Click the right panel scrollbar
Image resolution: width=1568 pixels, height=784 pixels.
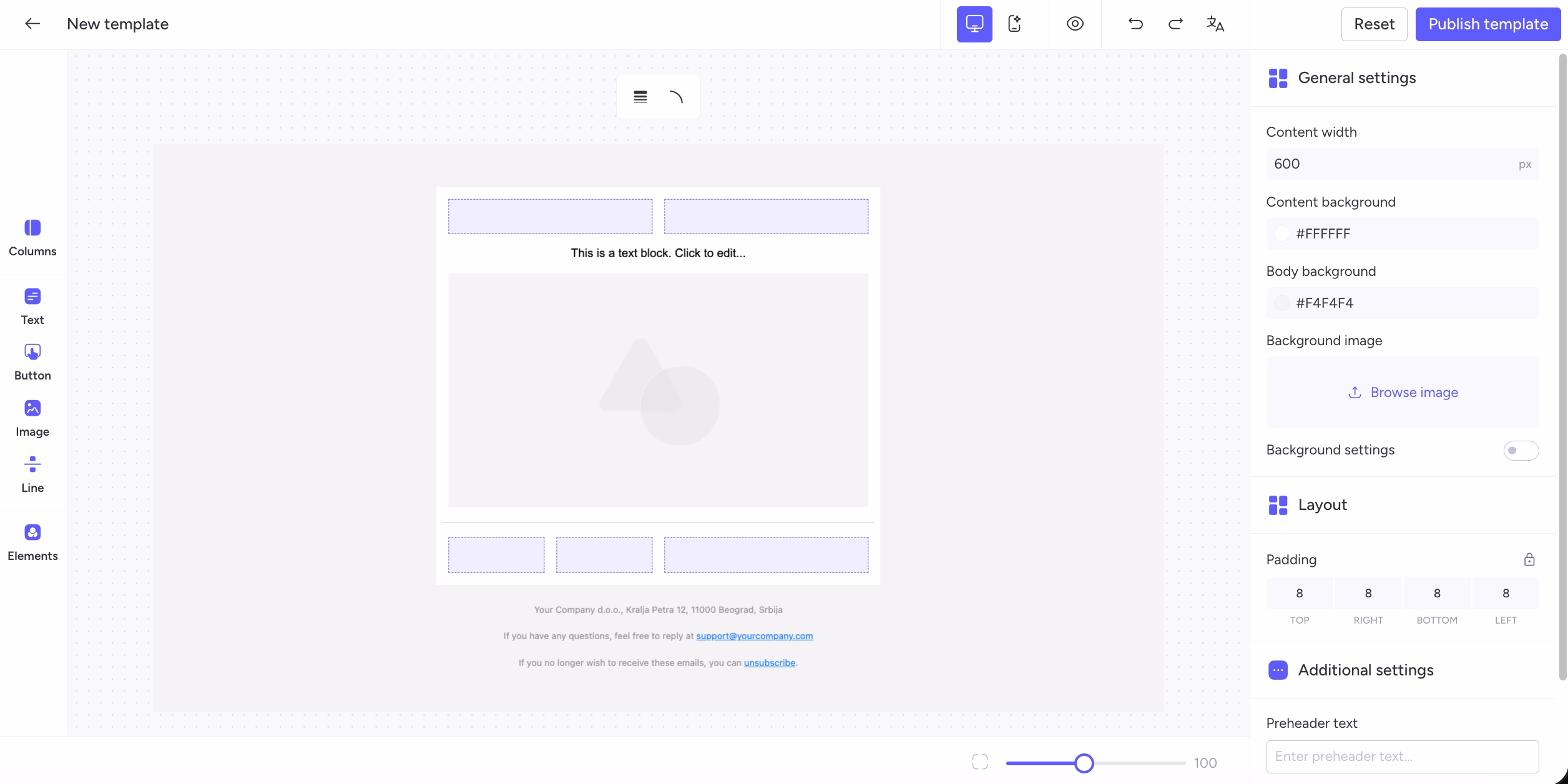pos(1563,367)
